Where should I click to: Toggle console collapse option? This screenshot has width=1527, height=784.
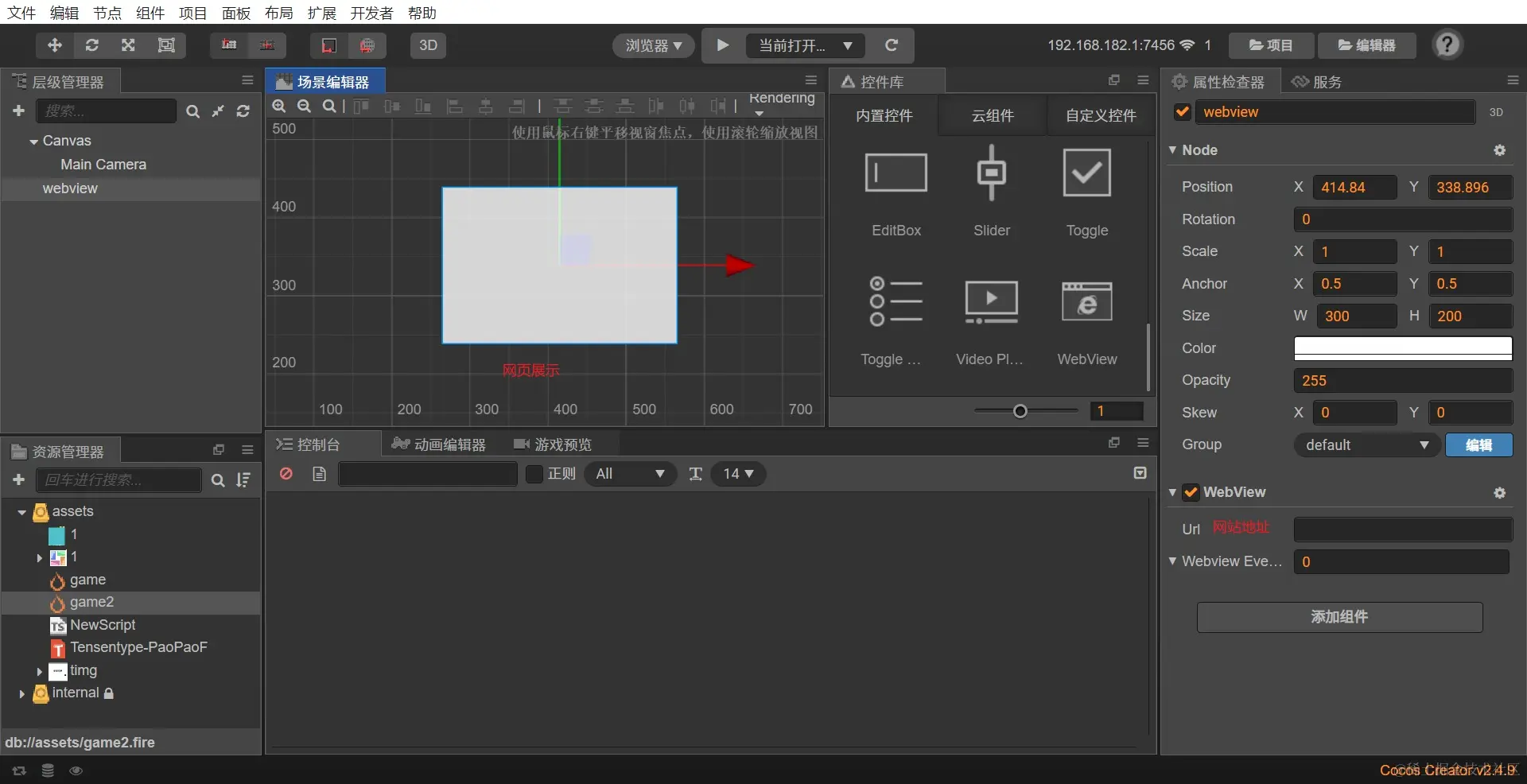pyautogui.click(x=1140, y=473)
